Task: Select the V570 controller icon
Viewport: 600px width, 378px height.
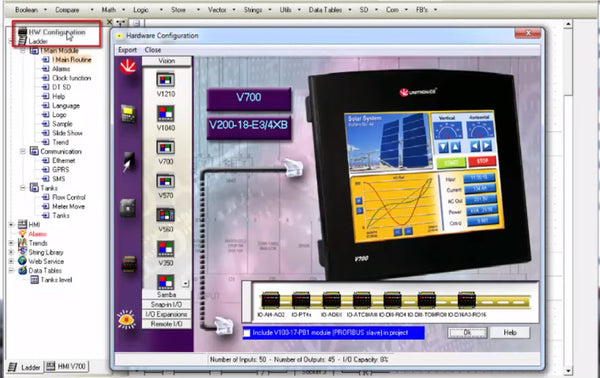Action: (165, 181)
